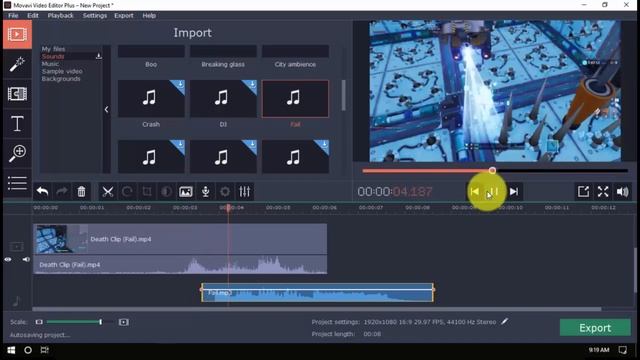Open the Windows notification center
Screen dimensions: 640x360
(622, 350)
